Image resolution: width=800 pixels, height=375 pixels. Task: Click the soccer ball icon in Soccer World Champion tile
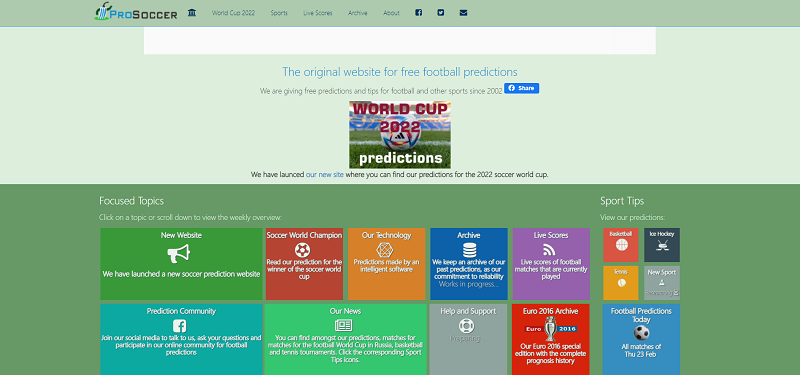[x=303, y=250]
